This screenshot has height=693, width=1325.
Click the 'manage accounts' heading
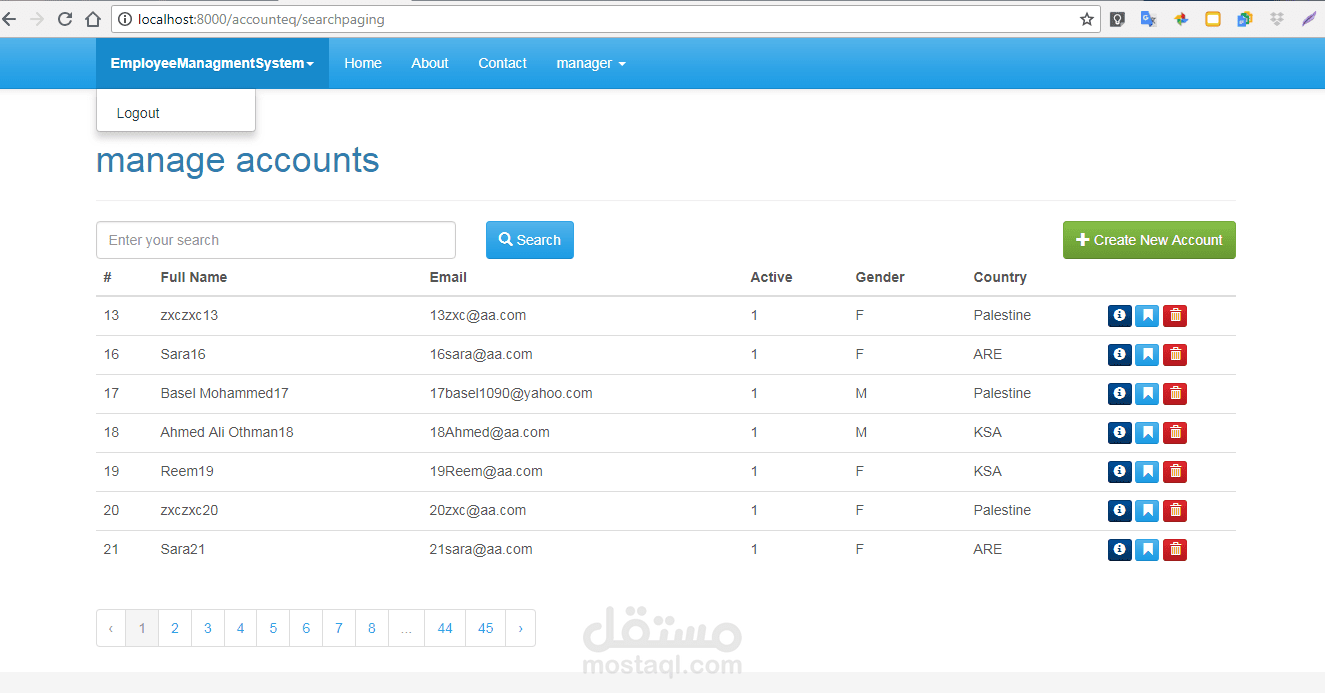(x=238, y=160)
